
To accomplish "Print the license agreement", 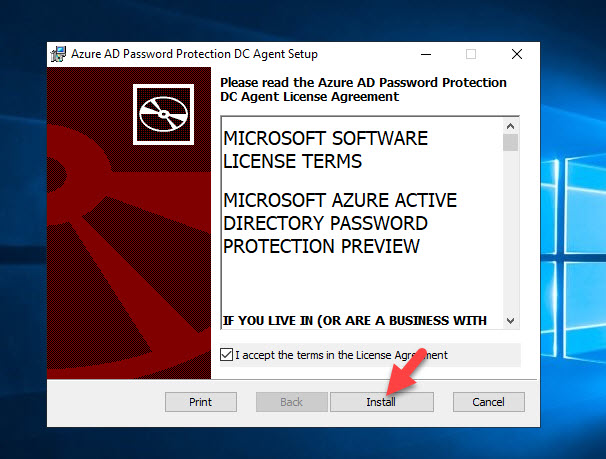I will click(x=201, y=402).
